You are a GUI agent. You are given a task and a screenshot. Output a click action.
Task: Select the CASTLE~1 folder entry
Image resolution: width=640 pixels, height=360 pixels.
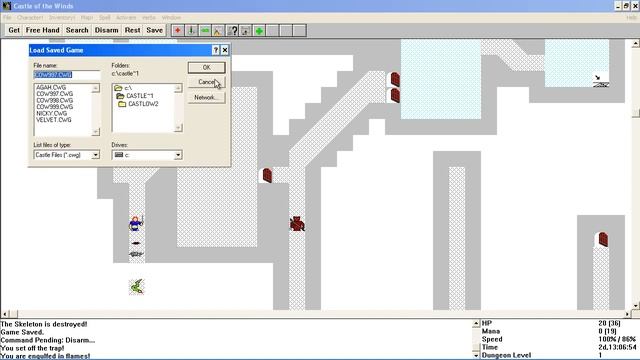(140, 96)
